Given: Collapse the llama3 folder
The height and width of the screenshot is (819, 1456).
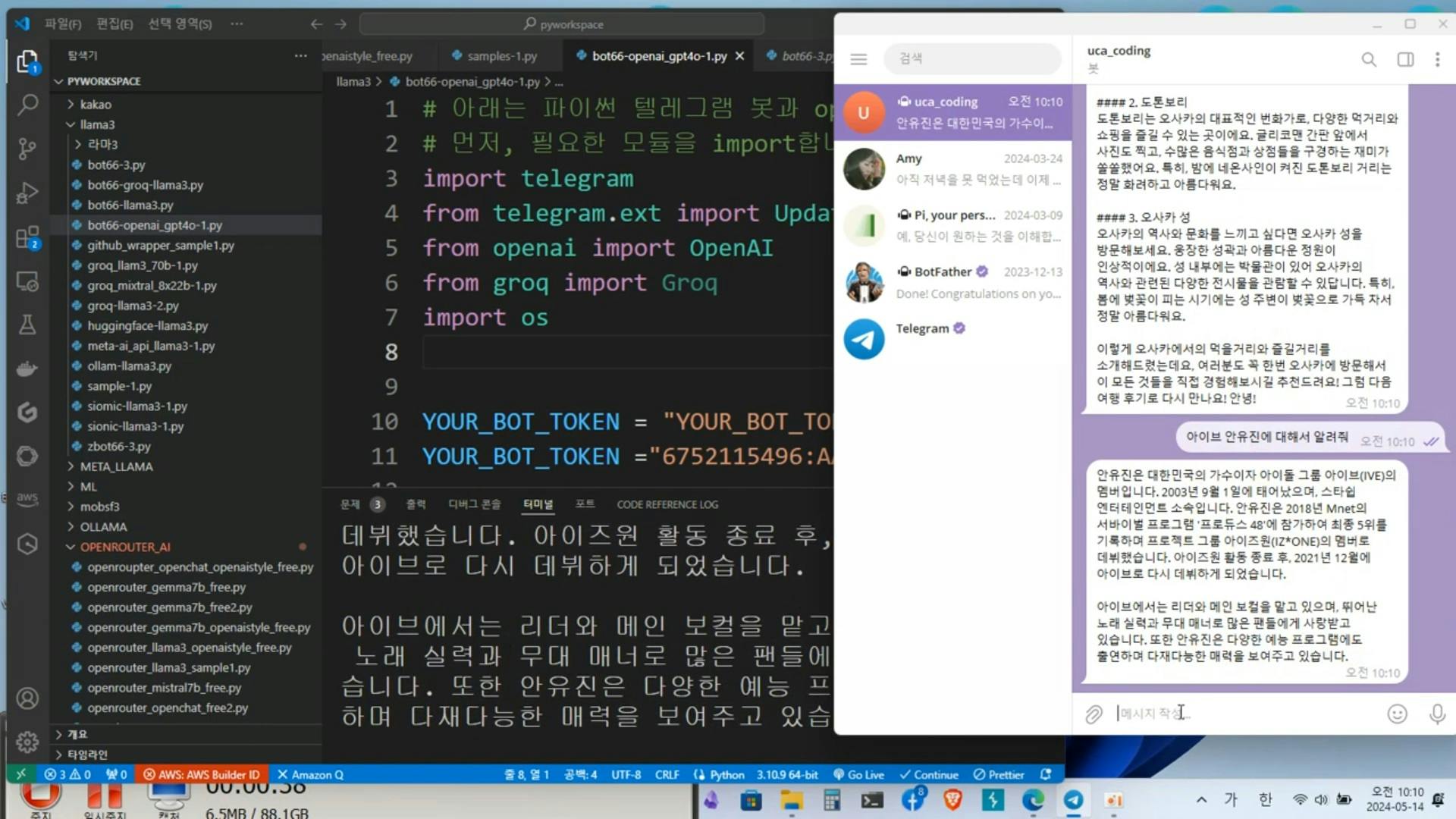Looking at the screenshot, I should click(97, 124).
